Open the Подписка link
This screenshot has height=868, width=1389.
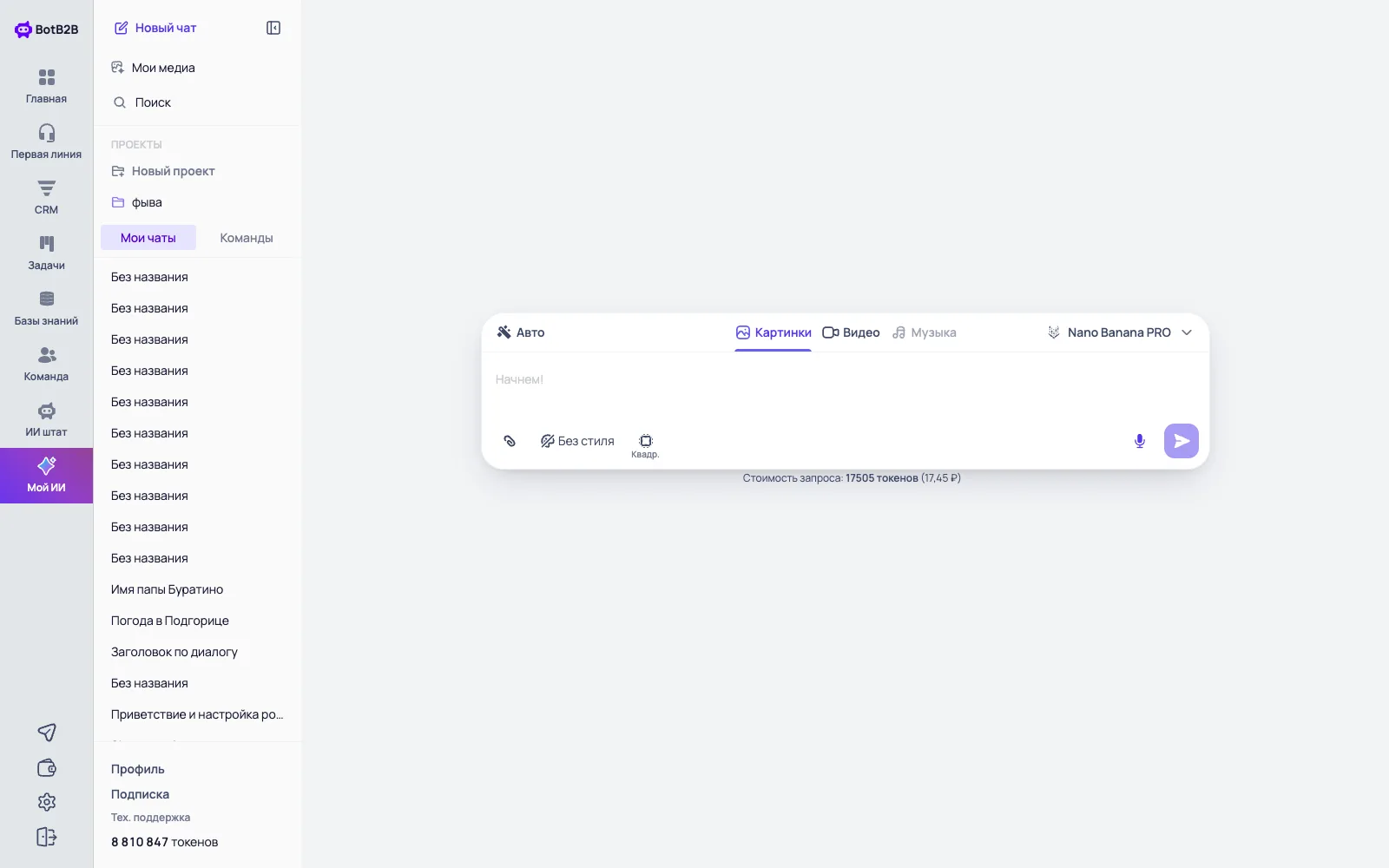point(140,794)
